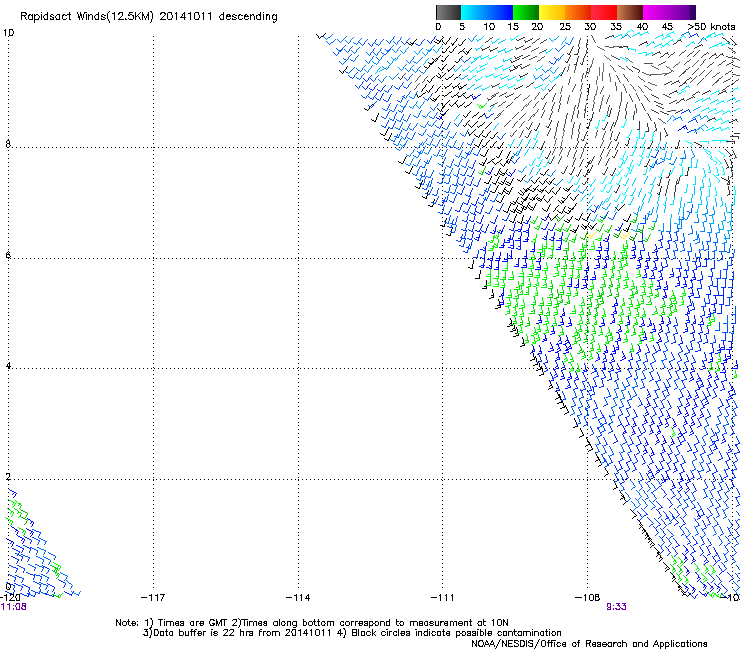The height and width of the screenshot is (650, 740).
Task: Click the longitude '-117' axis label
Action: (x=153, y=598)
